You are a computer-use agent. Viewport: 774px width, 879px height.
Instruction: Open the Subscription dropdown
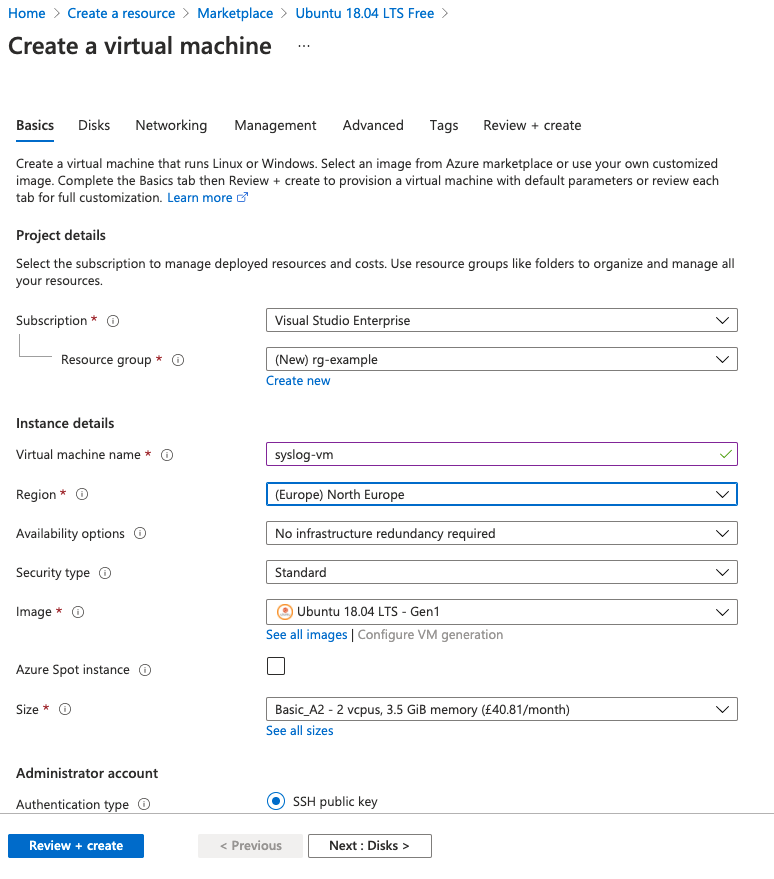501,320
